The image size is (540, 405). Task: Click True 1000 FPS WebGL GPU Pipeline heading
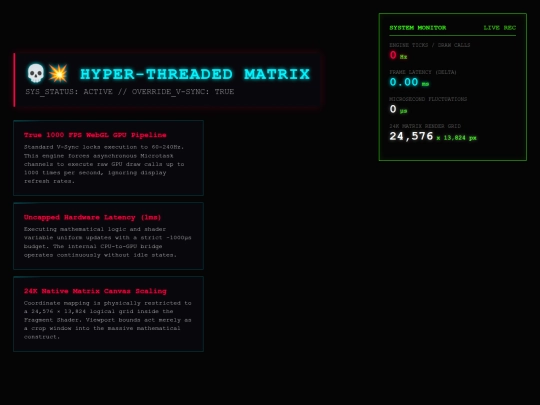(x=95, y=135)
